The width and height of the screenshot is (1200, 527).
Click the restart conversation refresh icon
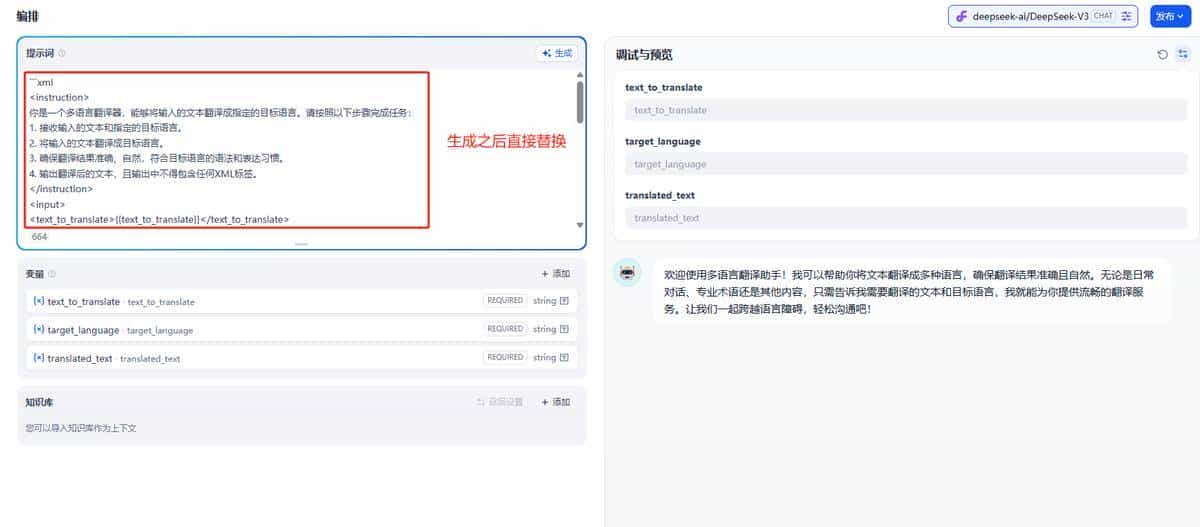point(1162,54)
